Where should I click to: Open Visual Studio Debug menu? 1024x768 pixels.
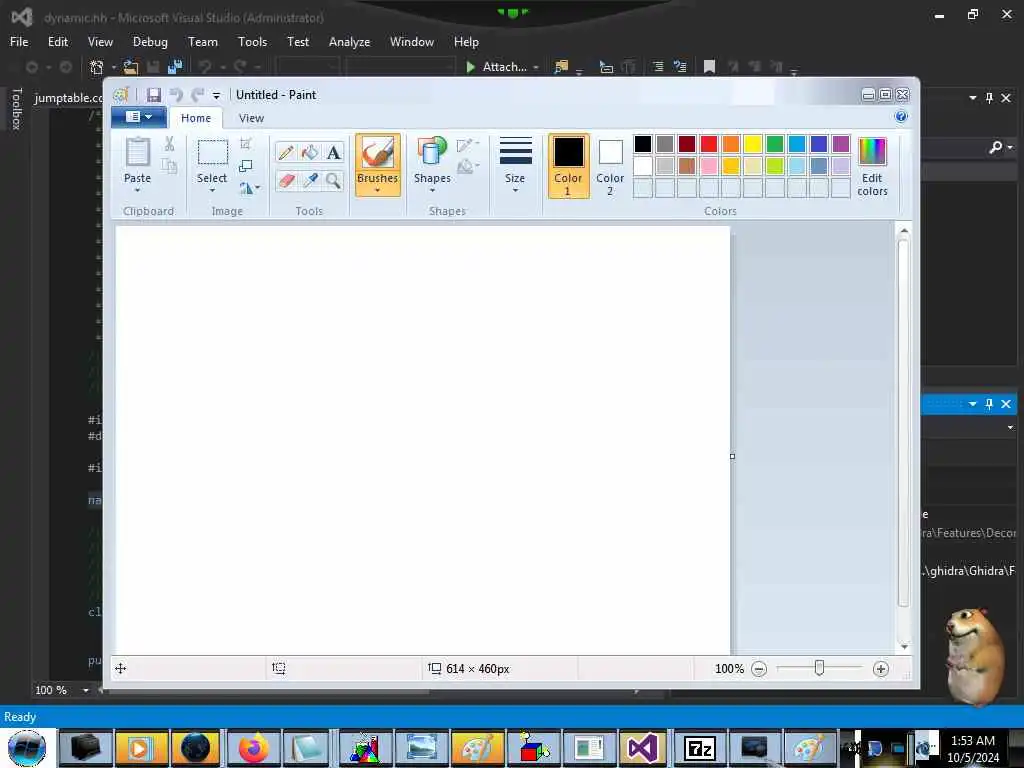click(150, 42)
